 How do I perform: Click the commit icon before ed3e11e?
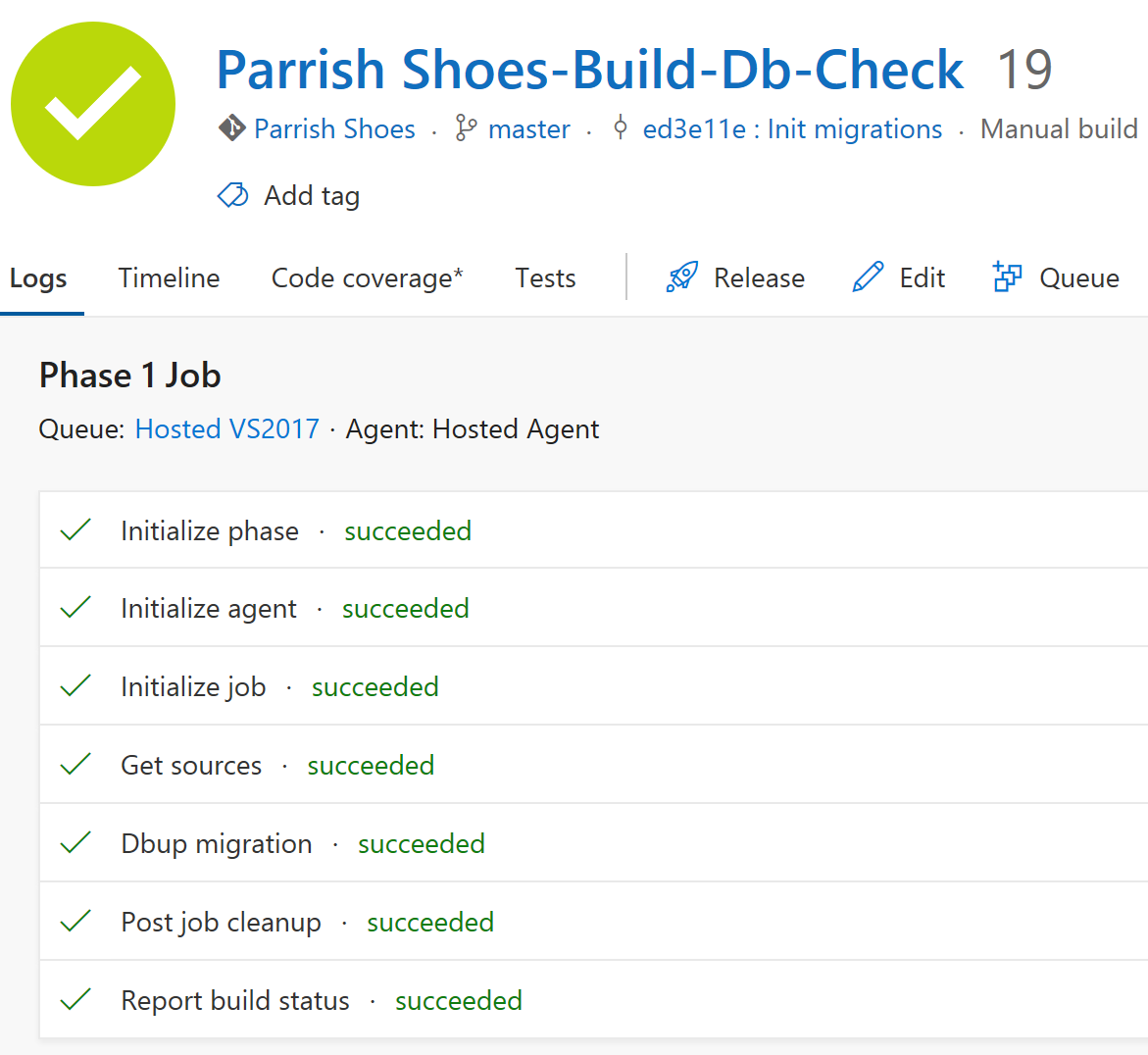pyautogui.click(x=620, y=128)
